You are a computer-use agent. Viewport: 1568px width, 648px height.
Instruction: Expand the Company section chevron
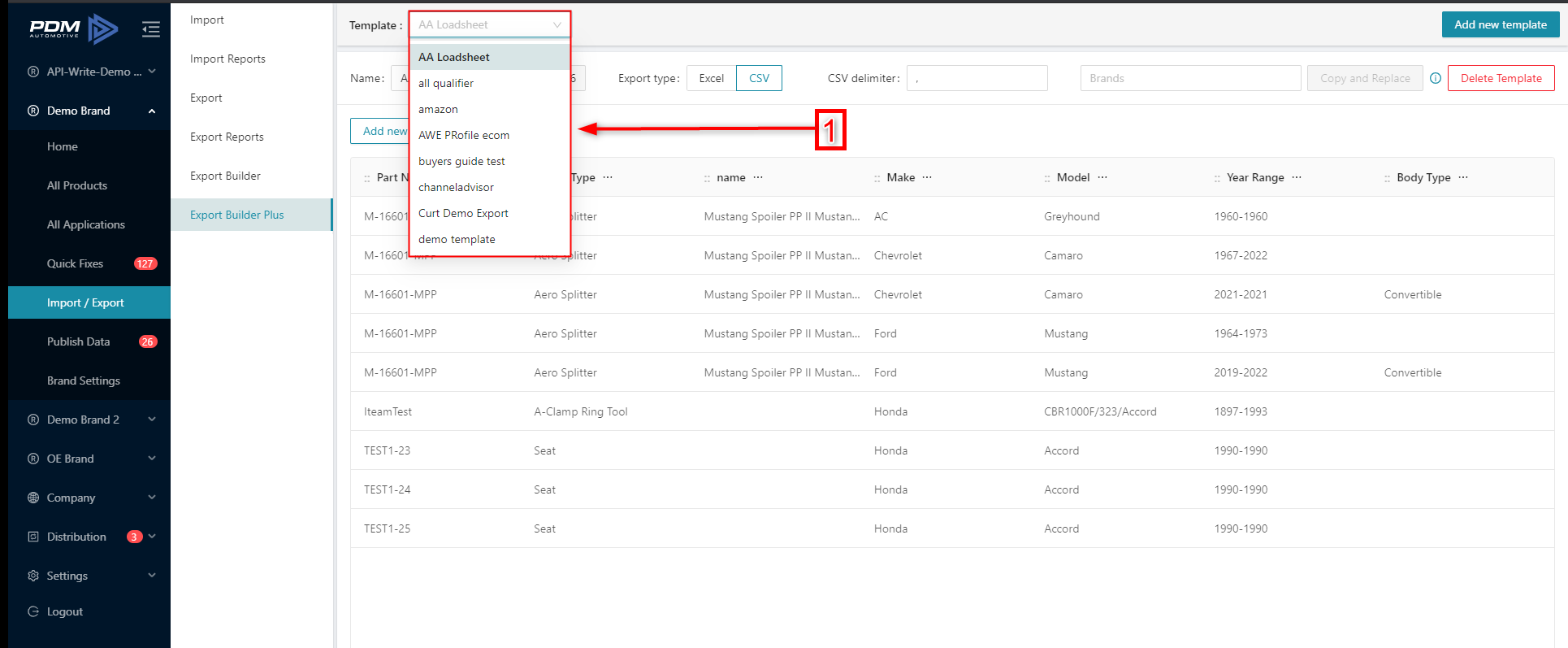click(152, 498)
